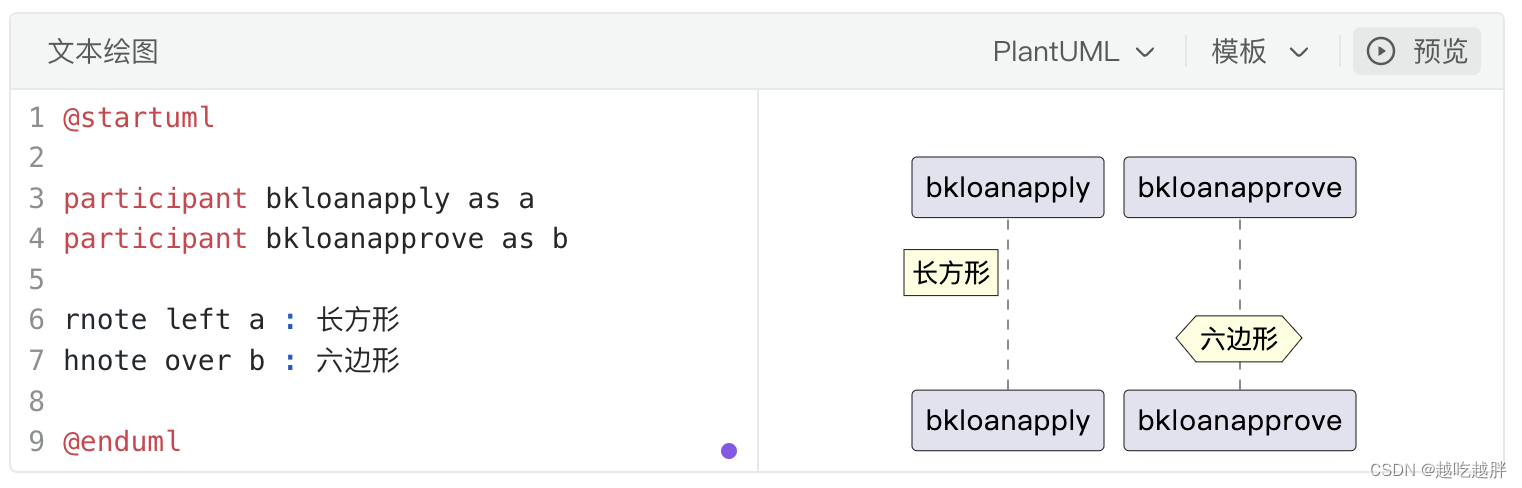The width and height of the screenshot is (1522, 488).
Task: Place cursor on participant bkloanapply line
Action: (298, 199)
